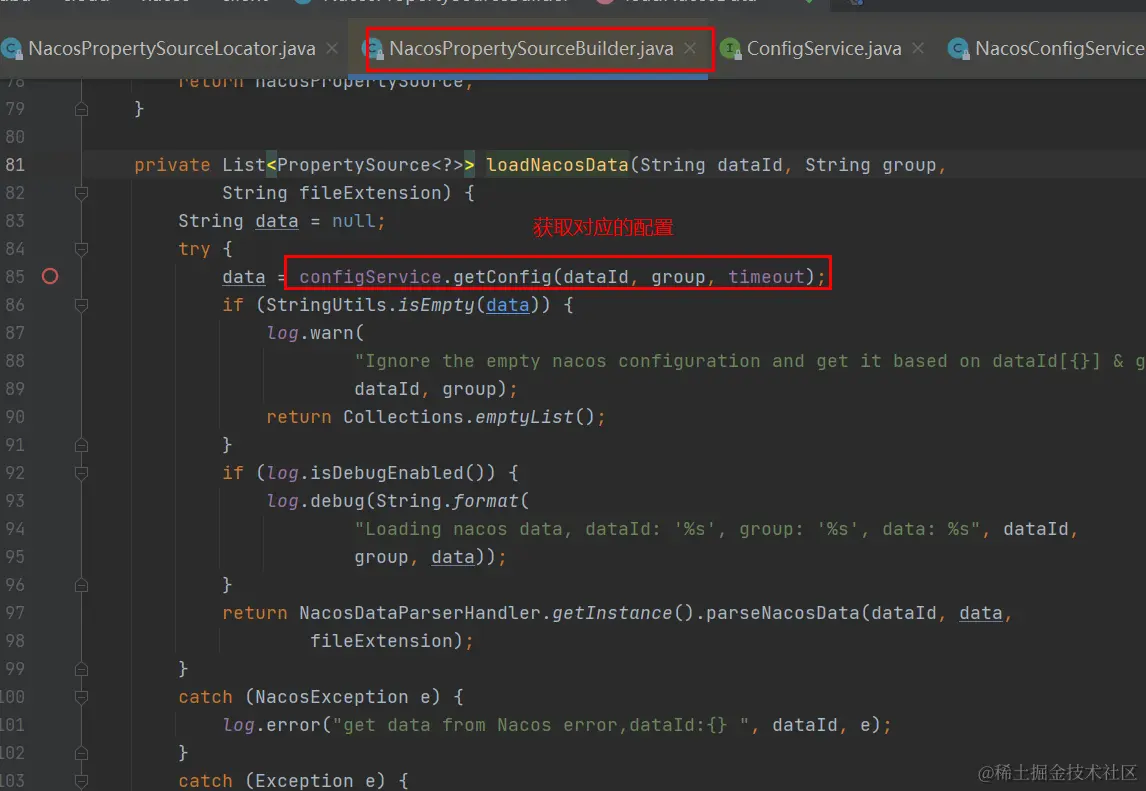Click StringUtils on line 86
1146x791 pixels.
(326, 305)
